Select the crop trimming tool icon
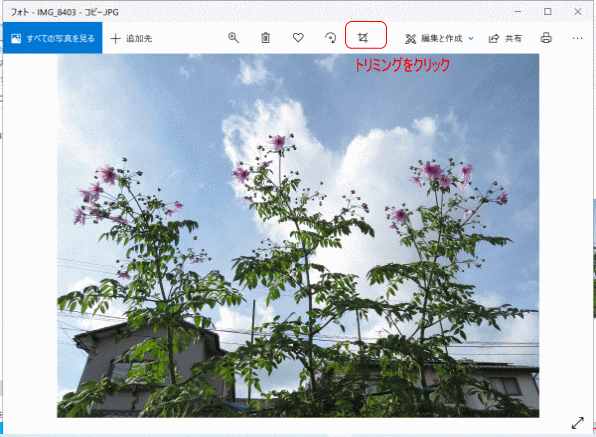The height and width of the screenshot is (437, 596). (x=363, y=38)
